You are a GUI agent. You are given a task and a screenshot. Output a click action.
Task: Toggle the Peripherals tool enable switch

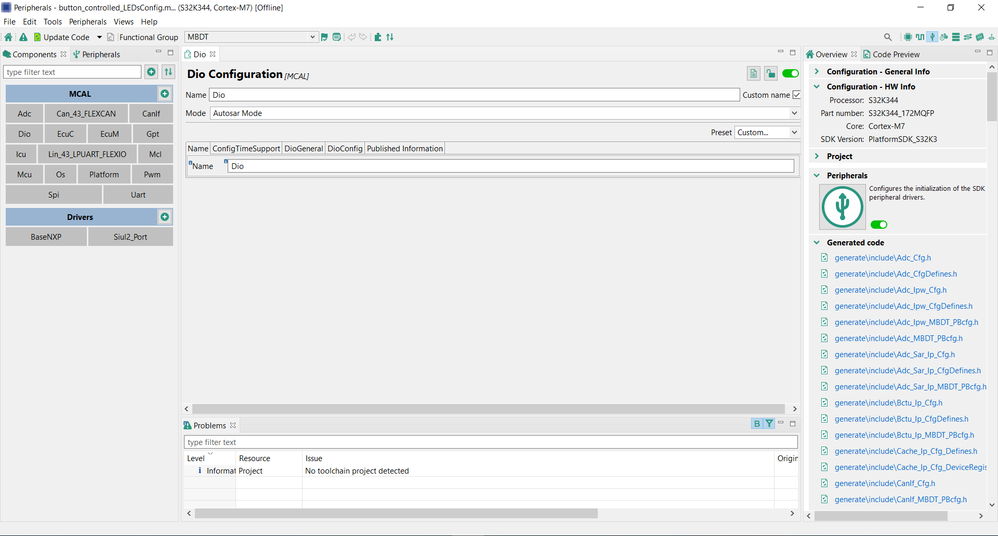coord(879,225)
